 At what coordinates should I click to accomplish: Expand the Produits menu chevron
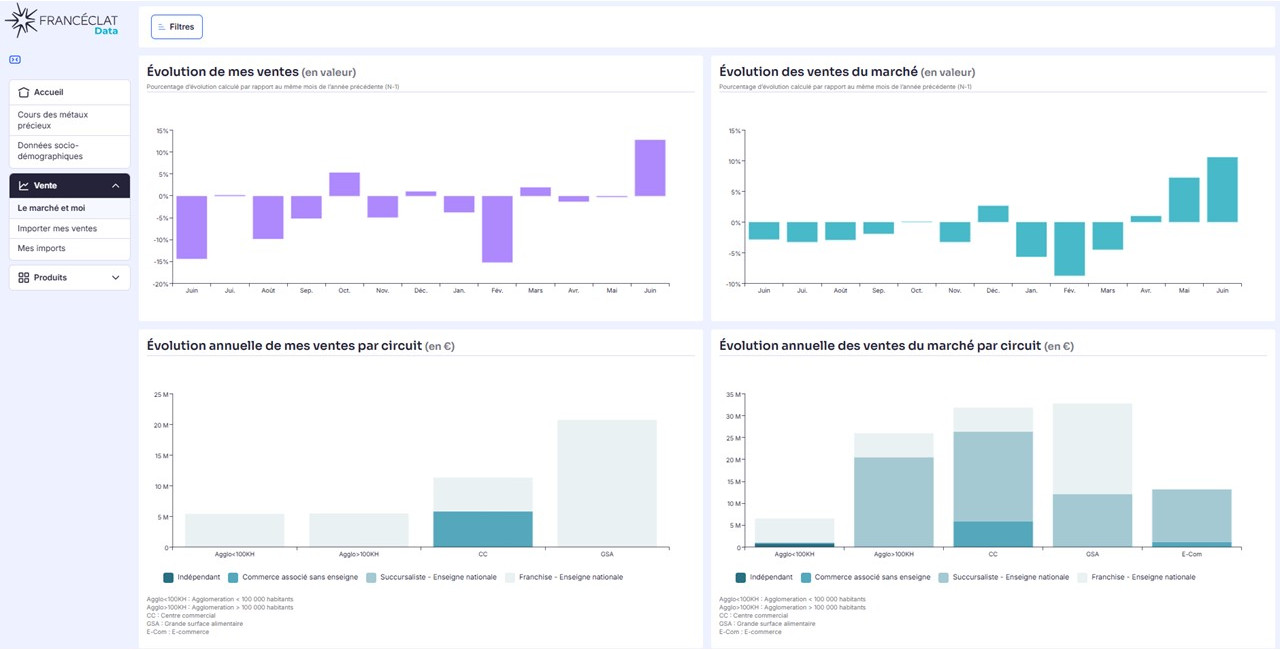[115, 277]
